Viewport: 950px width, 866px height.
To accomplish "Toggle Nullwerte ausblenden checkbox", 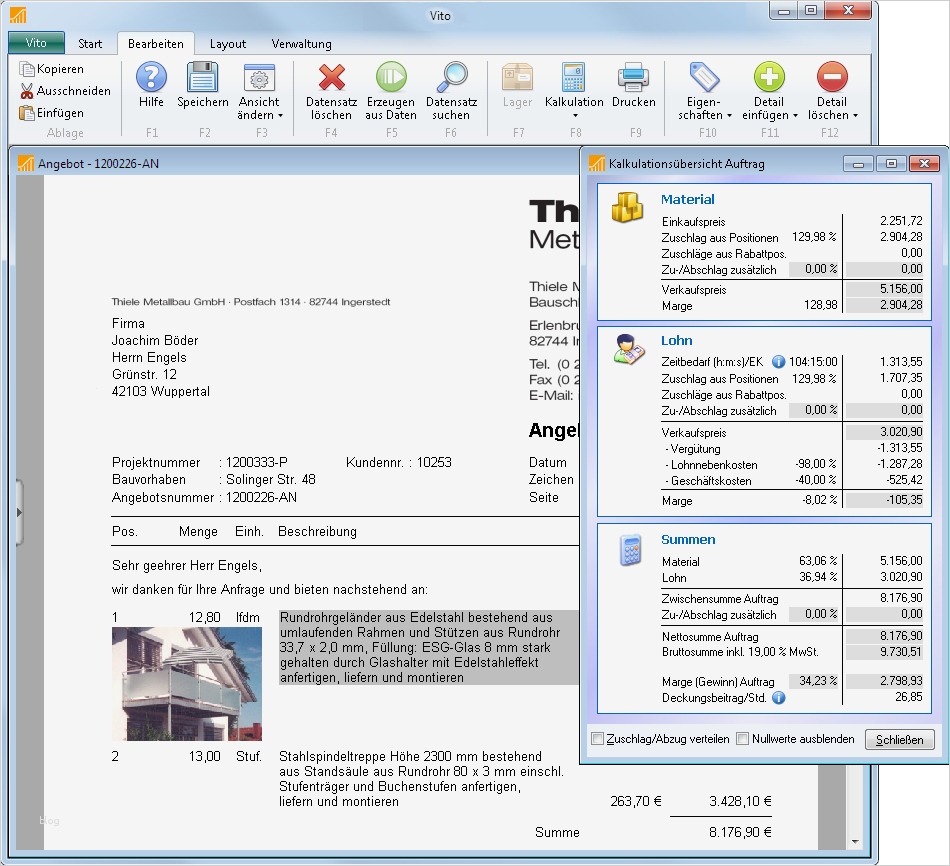I will (x=743, y=739).
